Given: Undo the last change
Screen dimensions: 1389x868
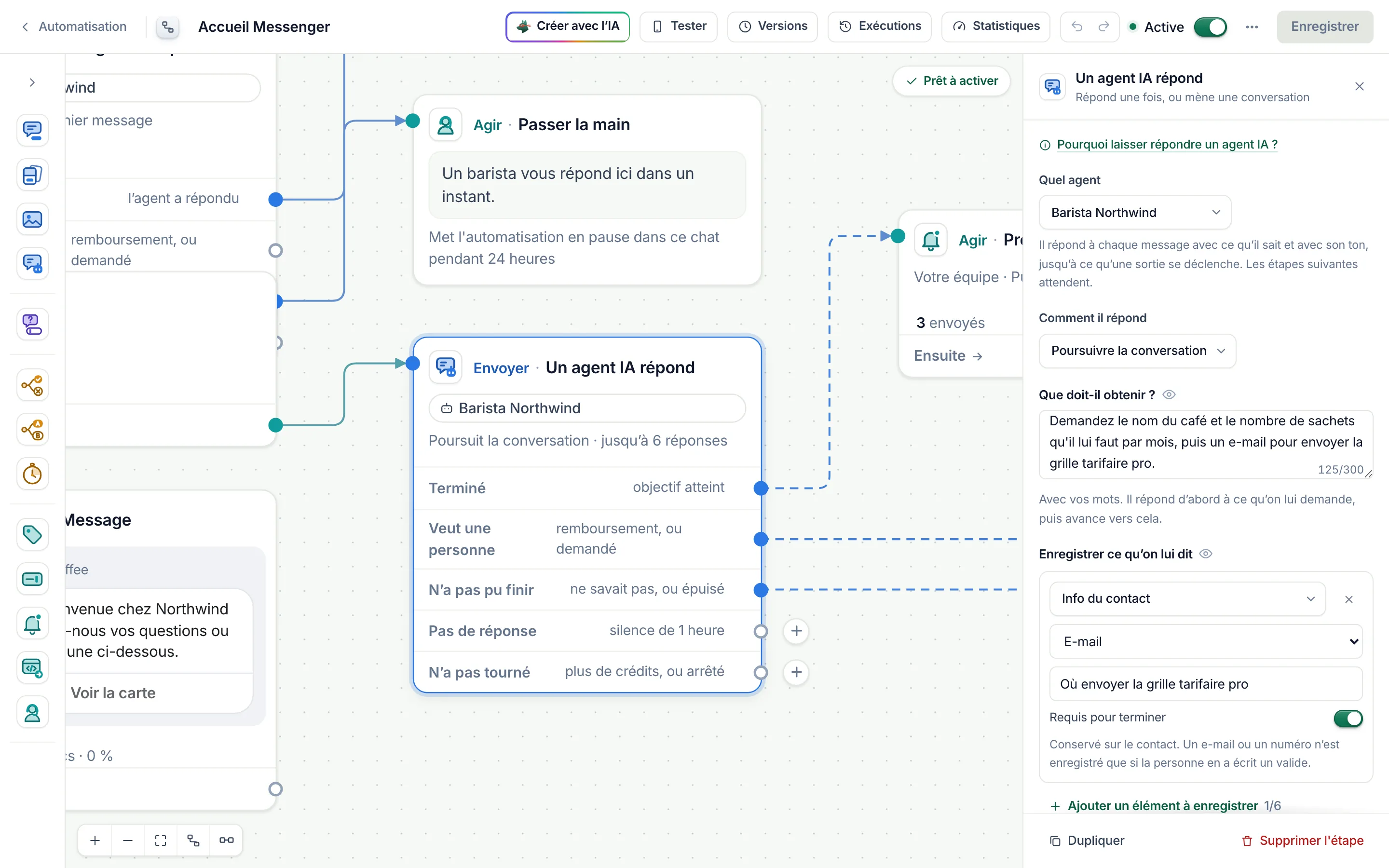Looking at the screenshot, I should pos(1077,27).
